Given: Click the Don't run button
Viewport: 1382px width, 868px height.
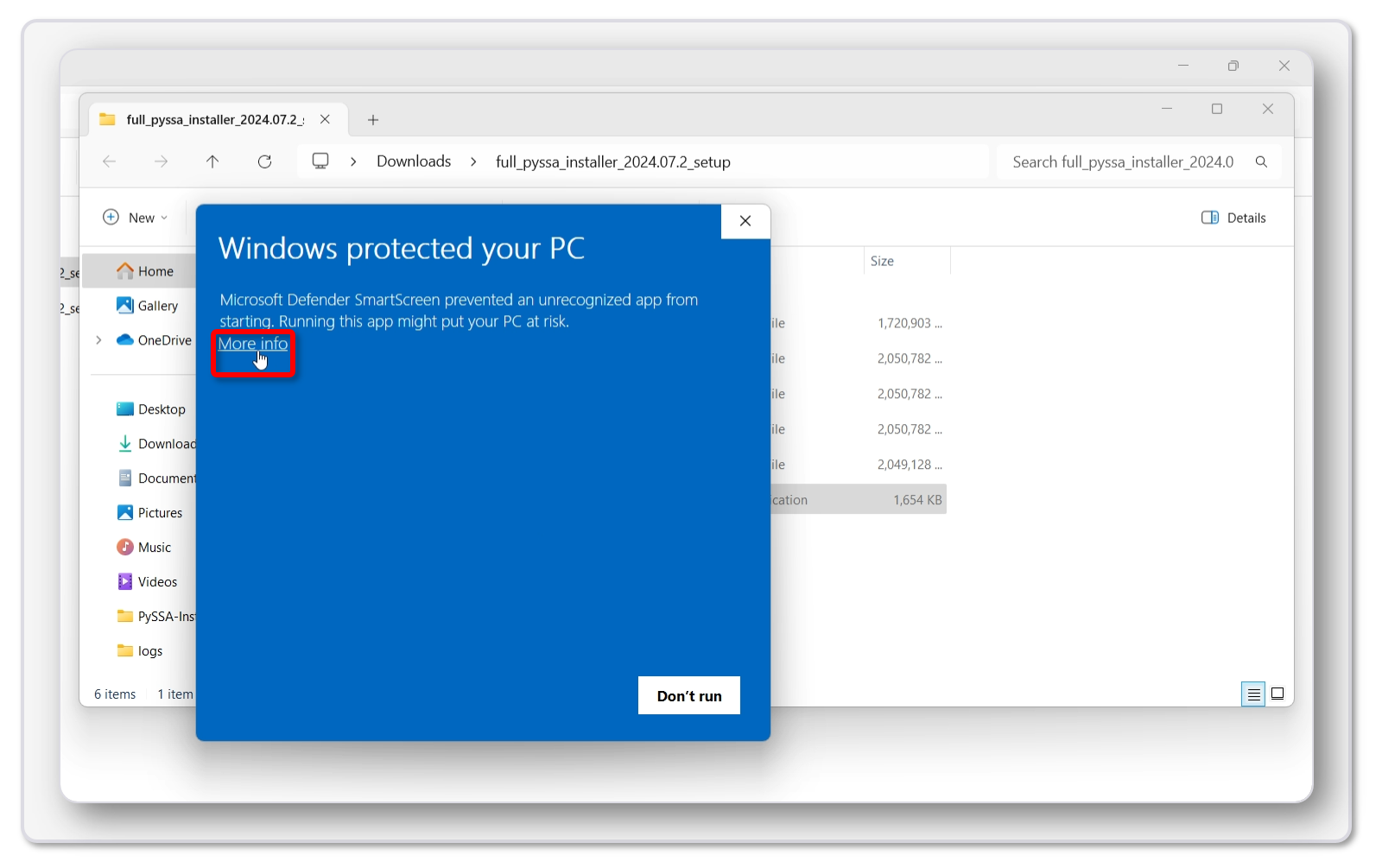Looking at the screenshot, I should click(x=688, y=695).
